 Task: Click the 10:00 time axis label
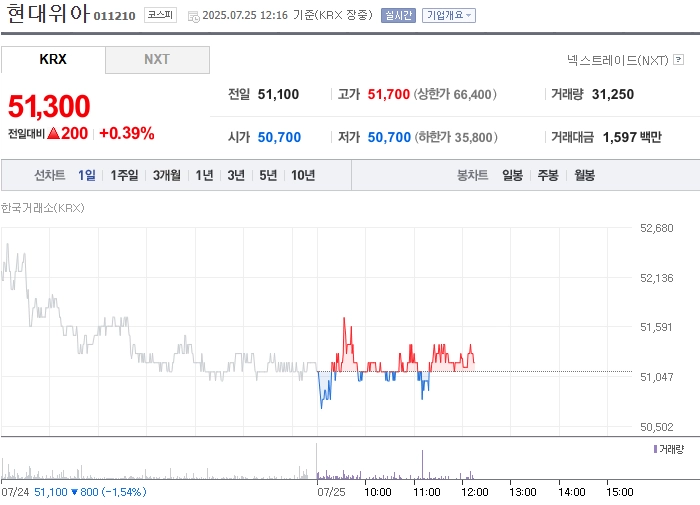coord(378,492)
